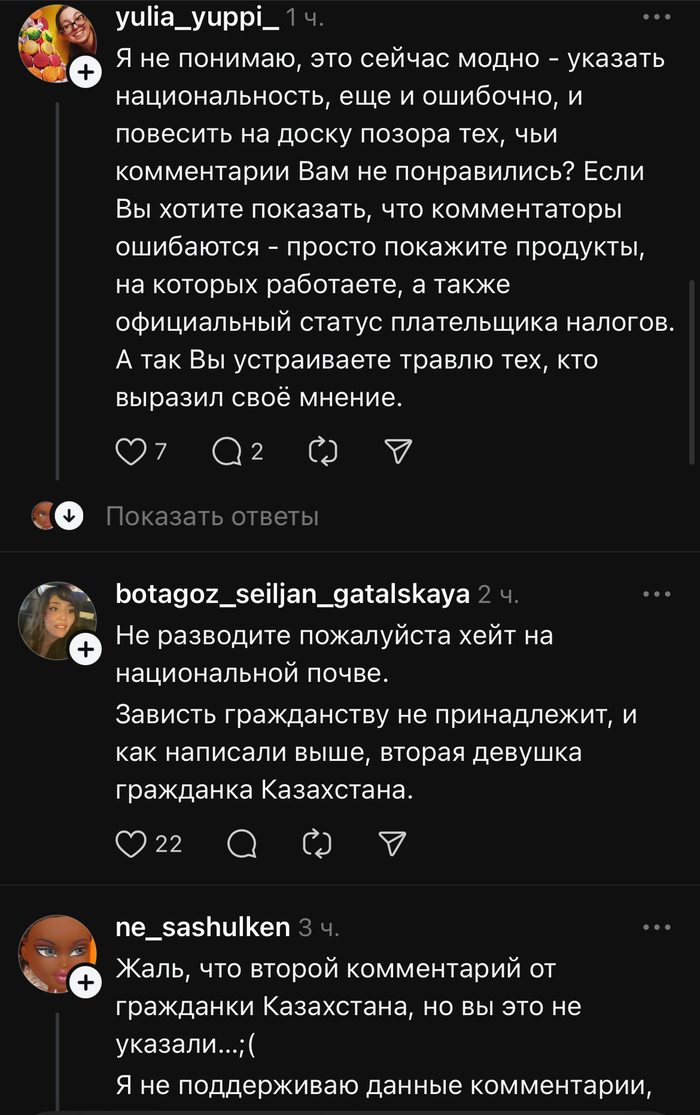Open more options for yulia_yuppi_'s comment
This screenshot has height=1115, width=700.
(656, 18)
